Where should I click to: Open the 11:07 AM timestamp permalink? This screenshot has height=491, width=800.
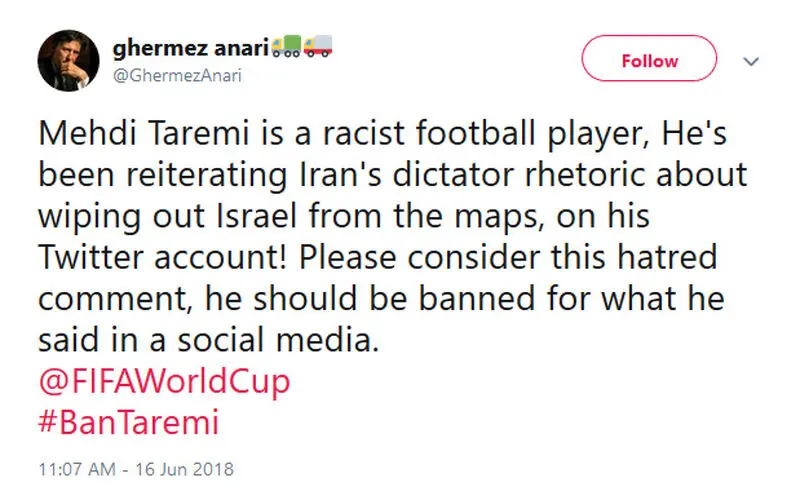tap(77, 469)
